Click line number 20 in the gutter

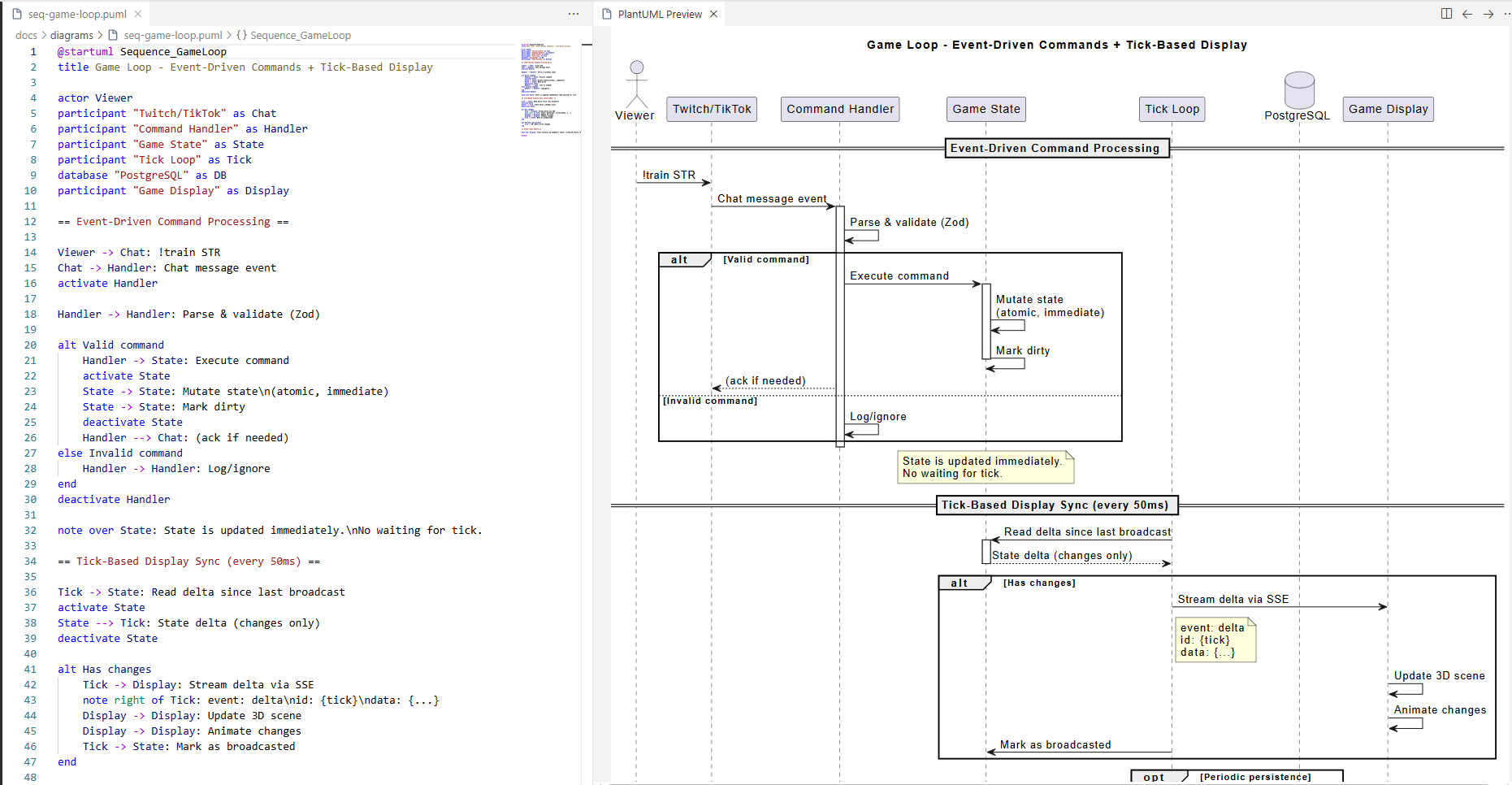(x=30, y=345)
